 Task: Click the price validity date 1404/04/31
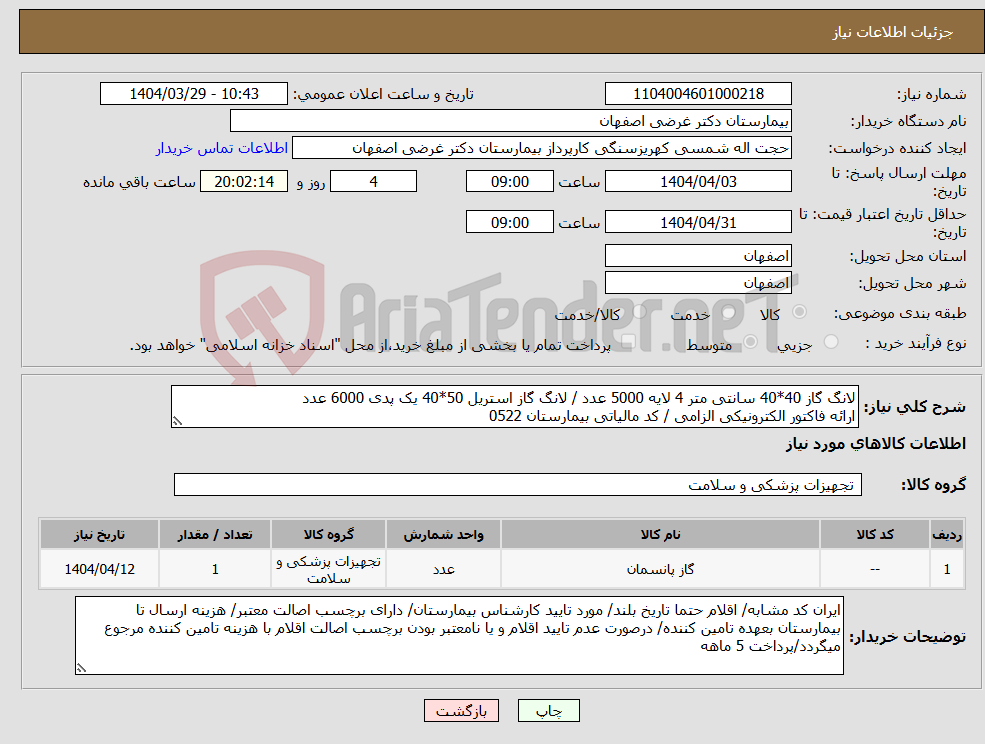698,222
